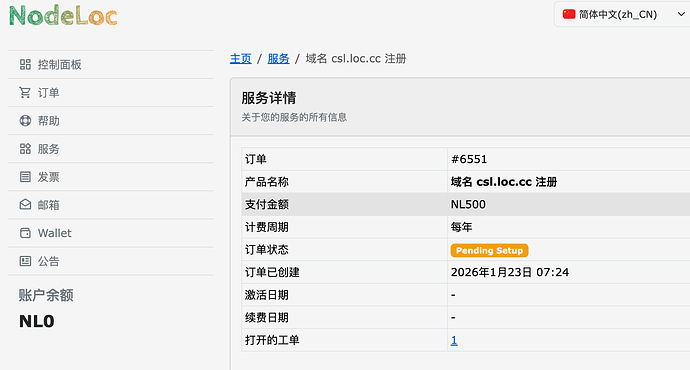
Task: Click subtitle 关于您的服务的所有信息
Action: (294, 117)
